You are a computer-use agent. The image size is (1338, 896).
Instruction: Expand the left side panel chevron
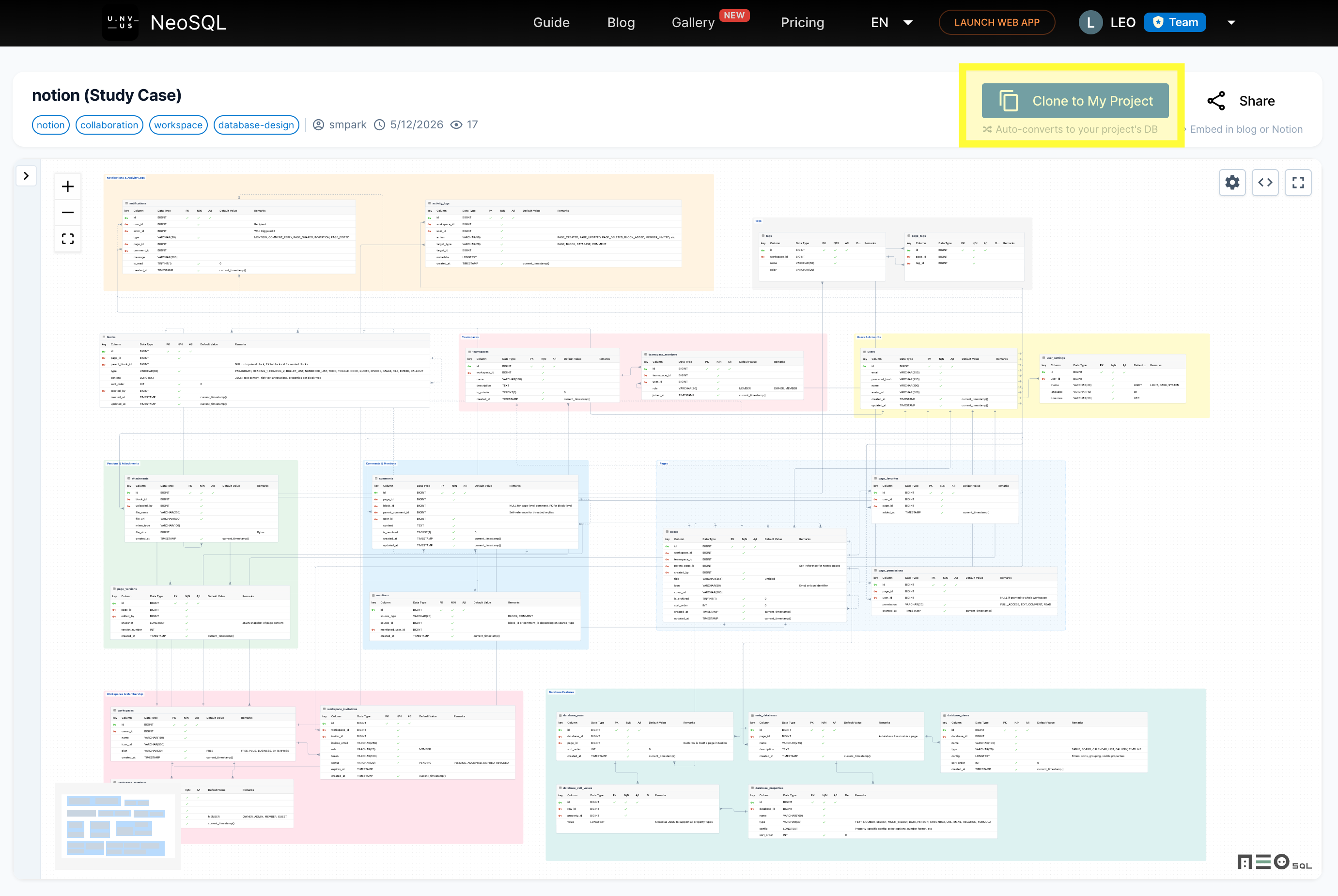tap(26, 176)
